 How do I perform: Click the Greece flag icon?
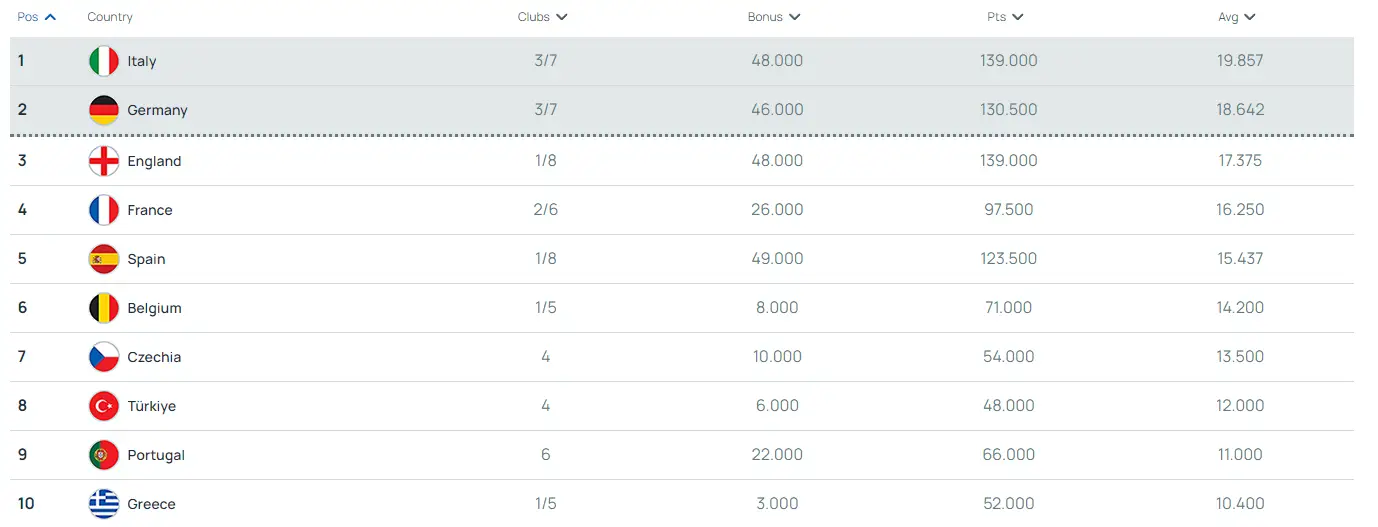coord(104,504)
